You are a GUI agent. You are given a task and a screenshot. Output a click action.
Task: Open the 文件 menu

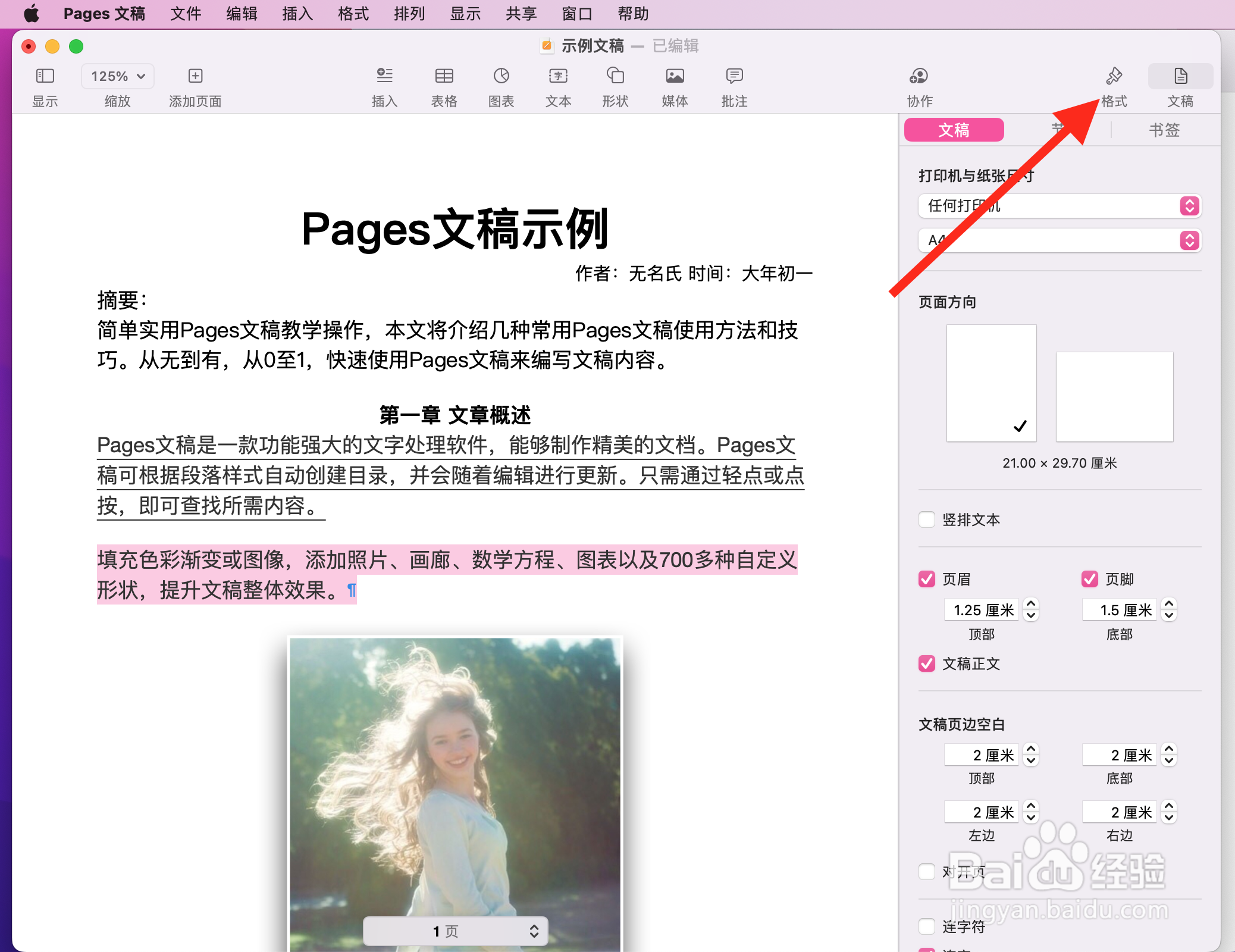(x=186, y=13)
